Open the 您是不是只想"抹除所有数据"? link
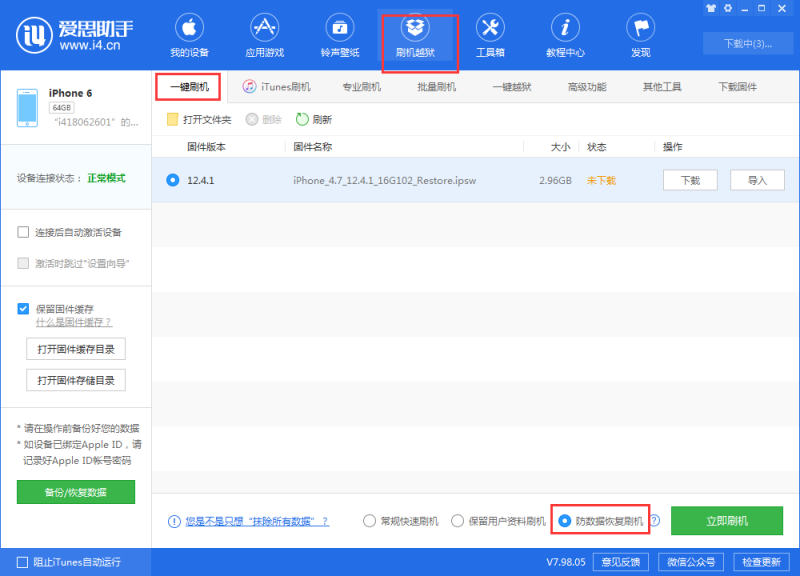This screenshot has height=576, width=800. [257, 521]
